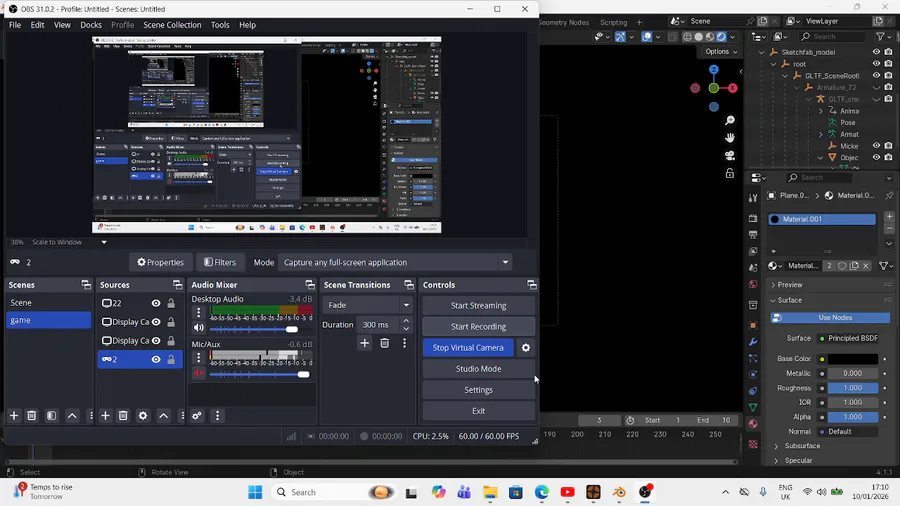Open Blender World properties tab icon
The image size is (900, 506).
pos(753,284)
